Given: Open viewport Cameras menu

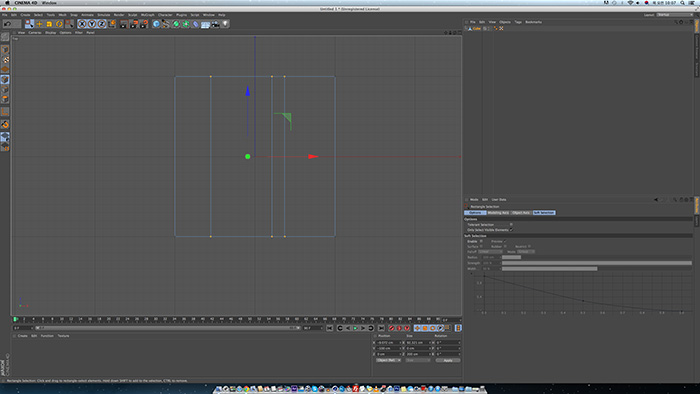Looking at the screenshot, I should 35,33.
